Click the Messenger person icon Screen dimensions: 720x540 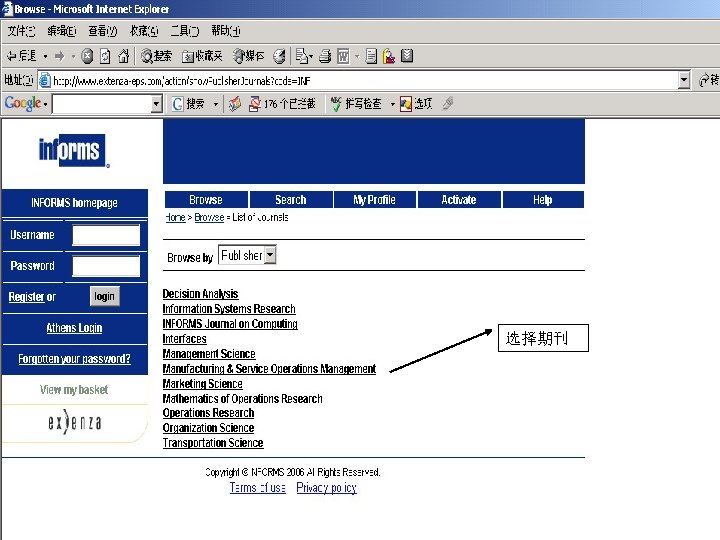(x=389, y=56)
